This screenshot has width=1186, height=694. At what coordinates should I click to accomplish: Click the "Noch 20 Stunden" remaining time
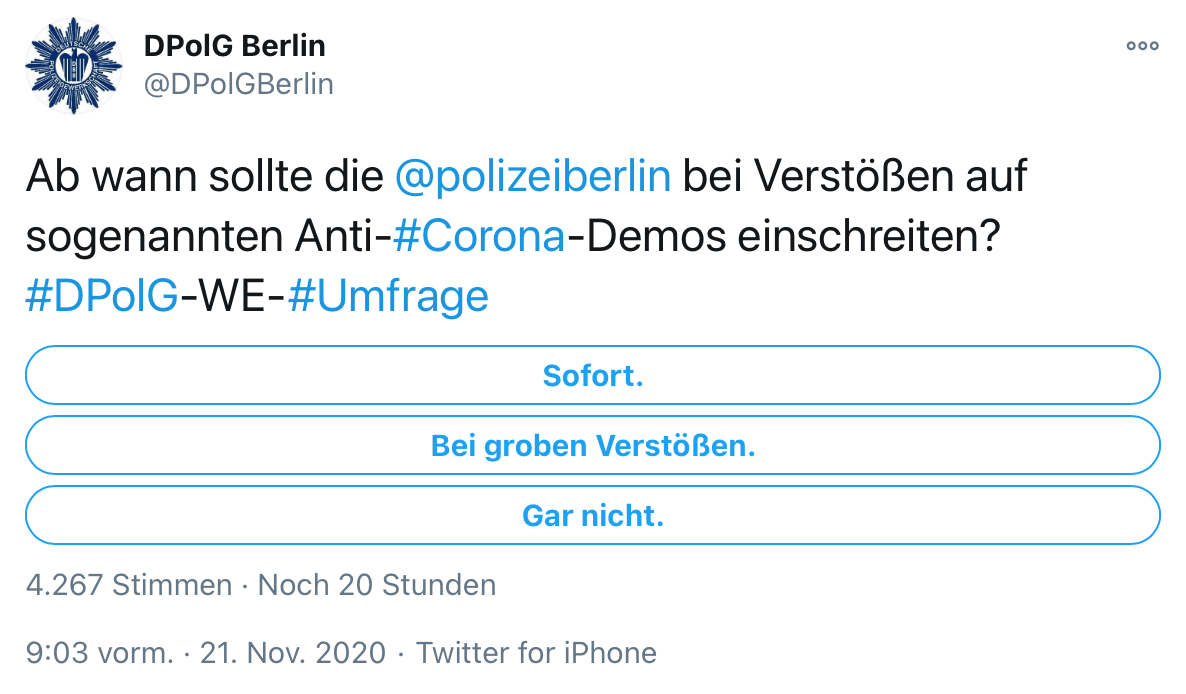[x=377, y=585]
